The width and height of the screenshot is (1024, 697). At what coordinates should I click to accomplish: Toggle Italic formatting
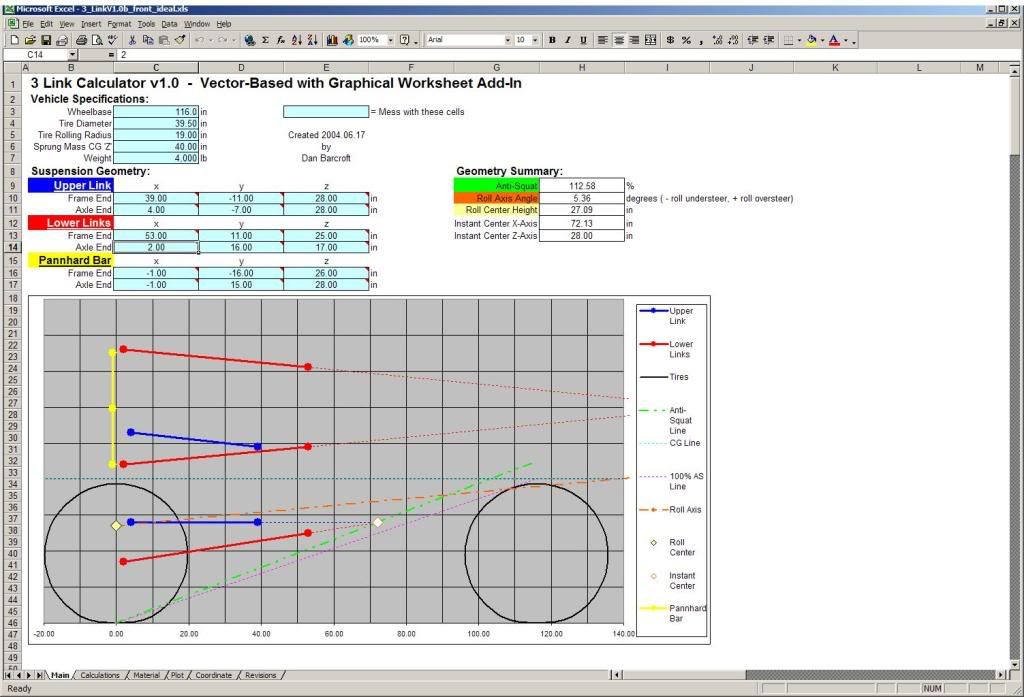(568, 40)
